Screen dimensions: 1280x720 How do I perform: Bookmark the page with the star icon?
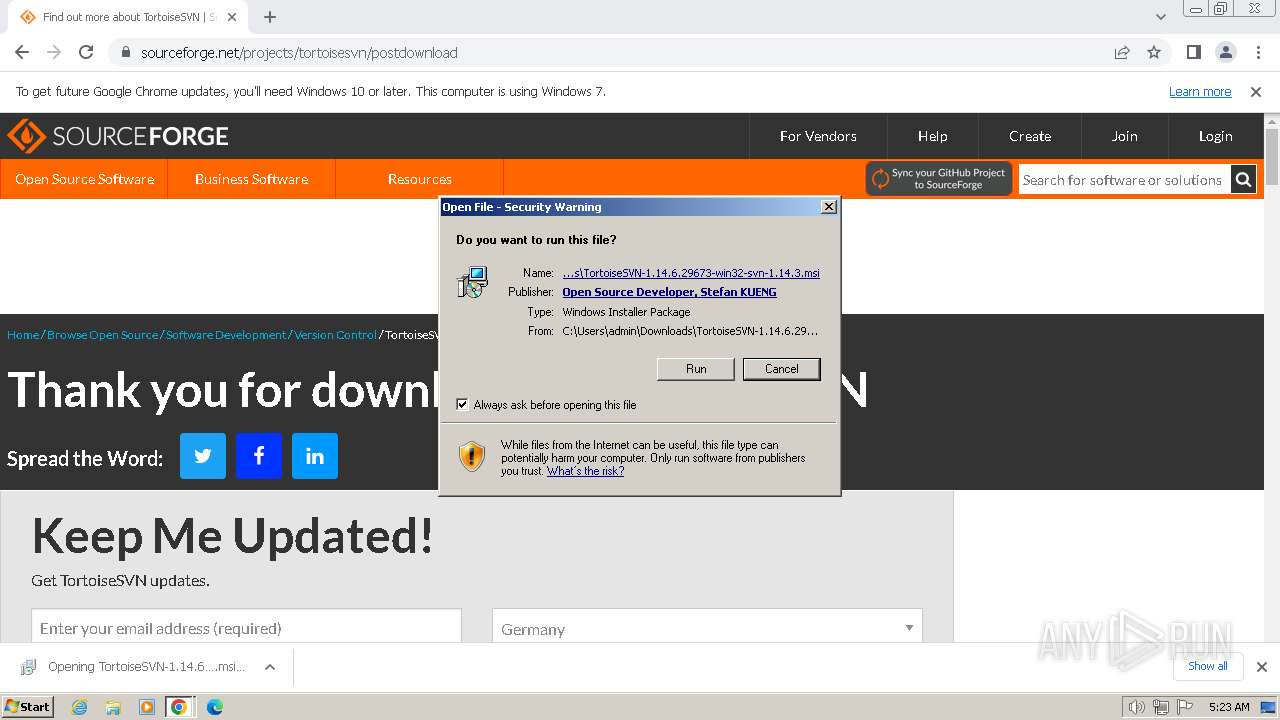click(x=1154, y=52)
